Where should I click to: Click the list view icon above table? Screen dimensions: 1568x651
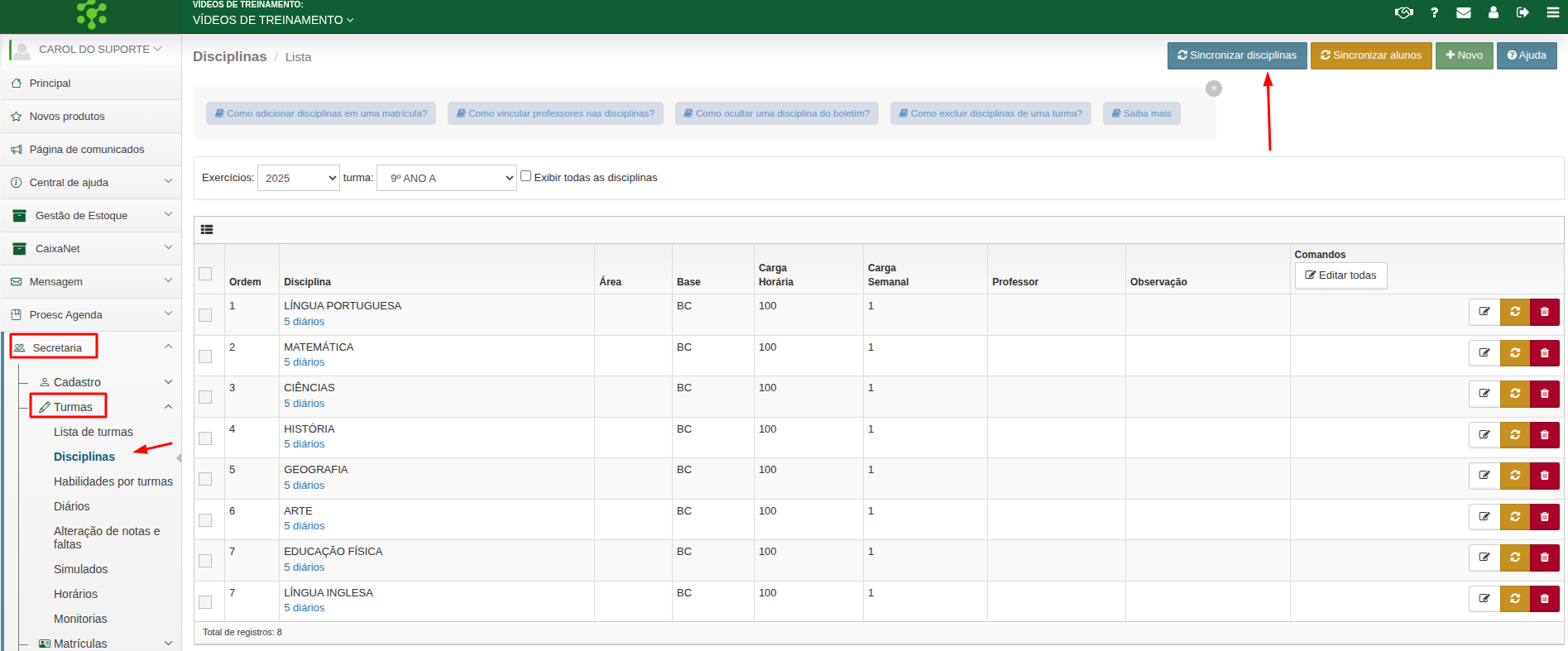pyautogui.click(x=207, y=230)
